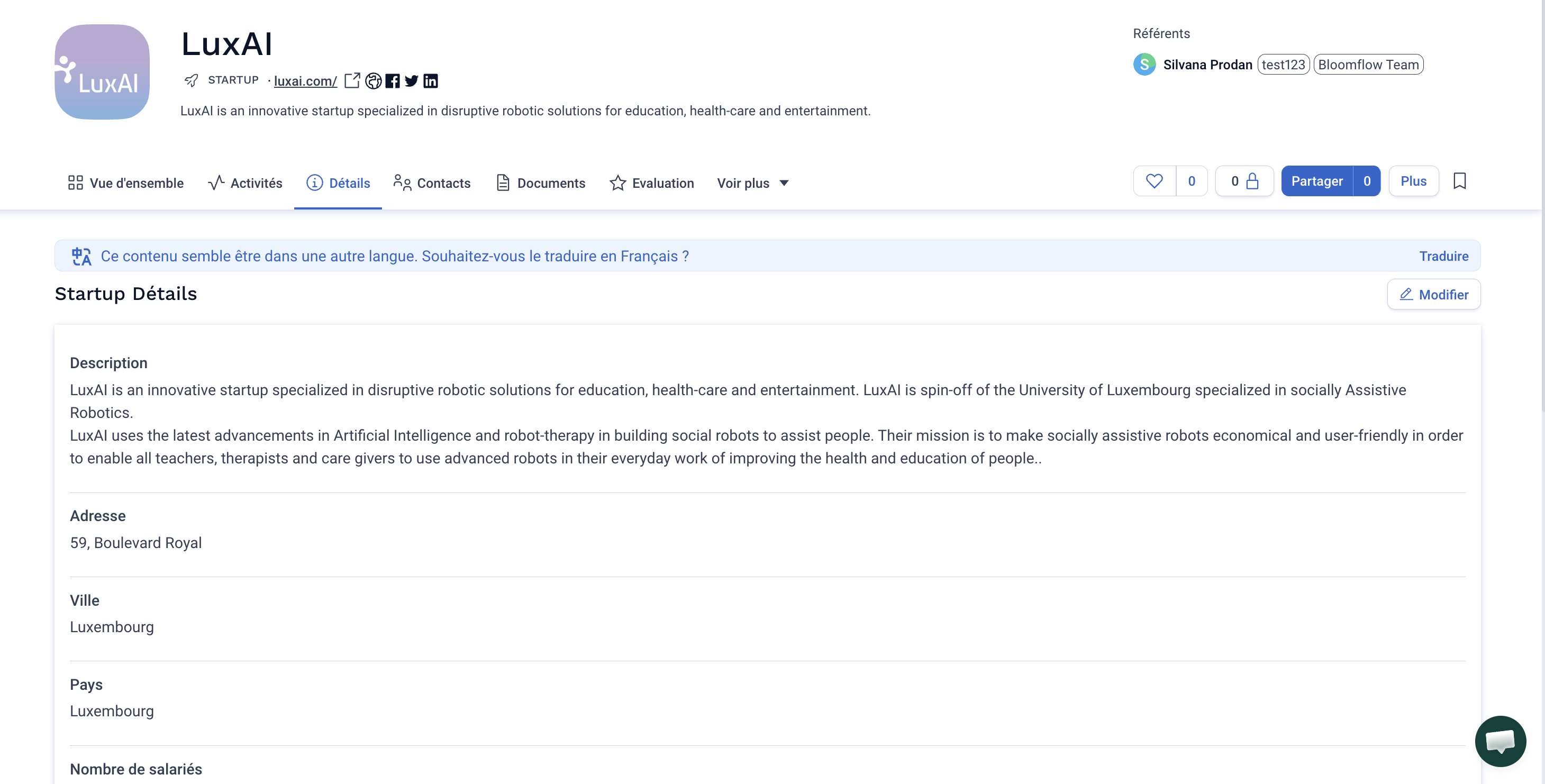This screenshot has width=1545, height=784.
Task: Open the Crunchbase globe icon
Action: click(373, 81)
